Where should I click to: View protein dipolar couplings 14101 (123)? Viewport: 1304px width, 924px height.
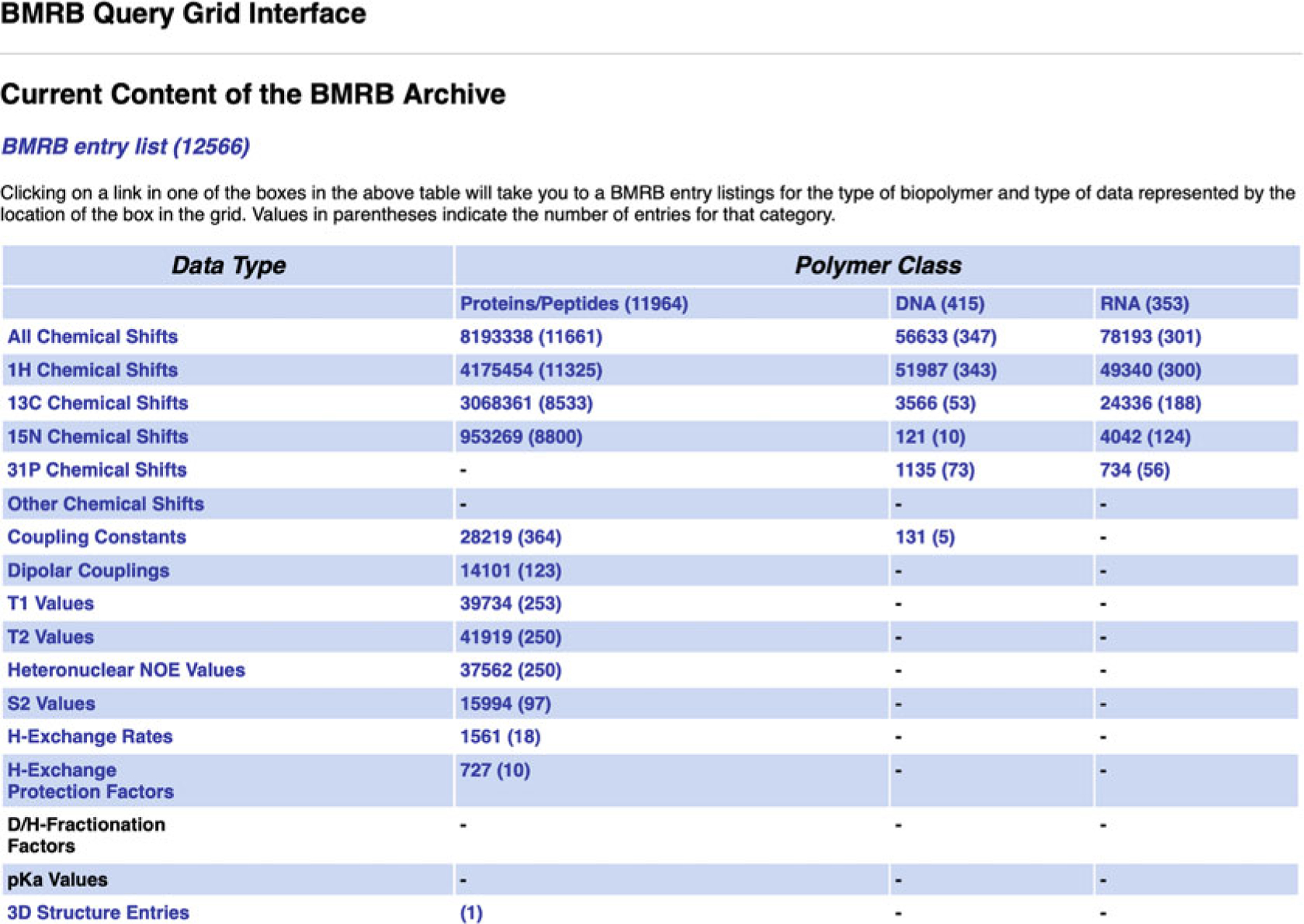[x=511, y=571]
